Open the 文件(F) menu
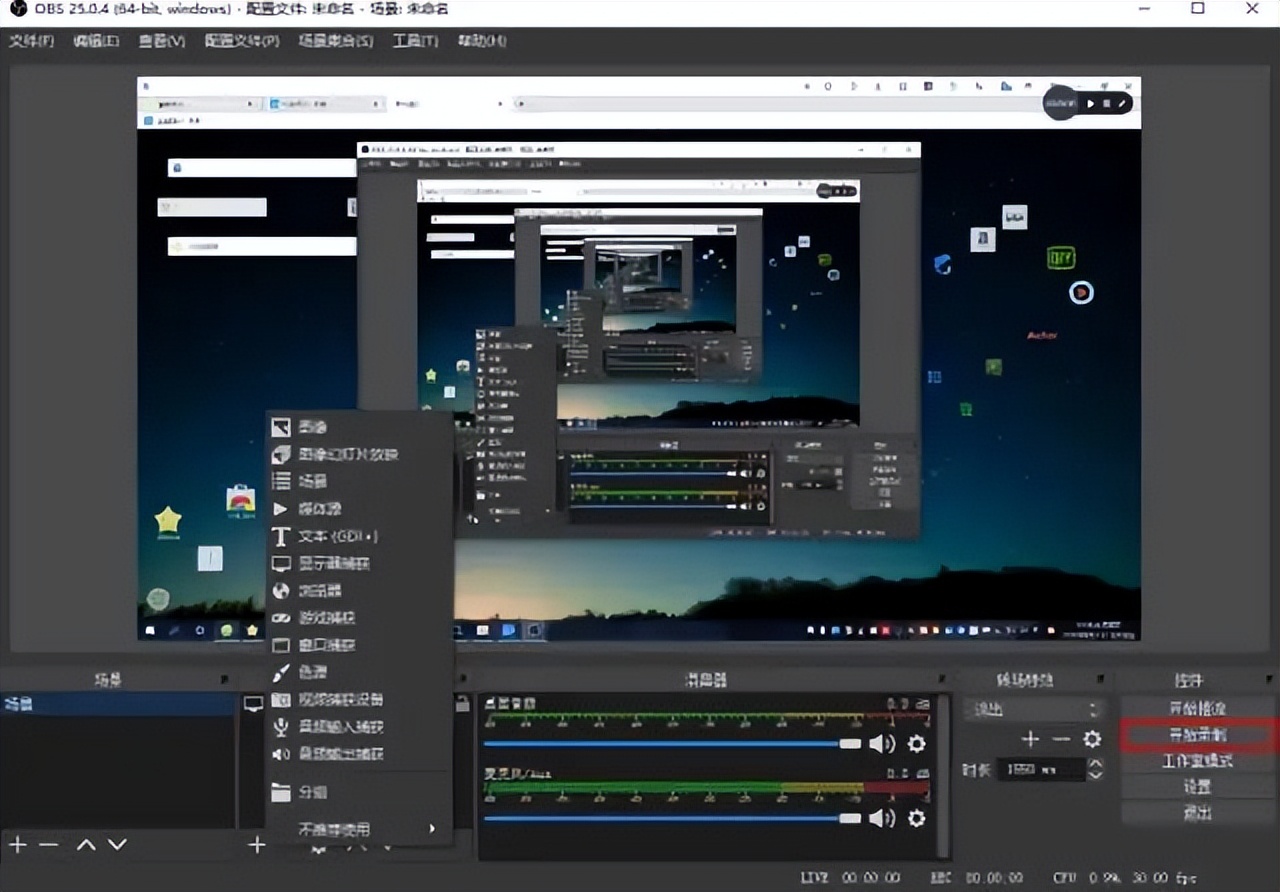Viewport: 1280px width, 892px height. tap(31, 41)
